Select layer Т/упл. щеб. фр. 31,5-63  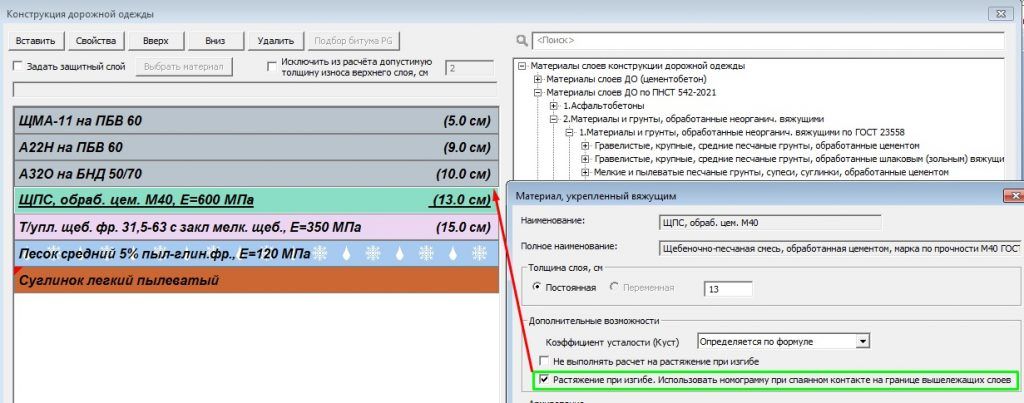(256, 227)
